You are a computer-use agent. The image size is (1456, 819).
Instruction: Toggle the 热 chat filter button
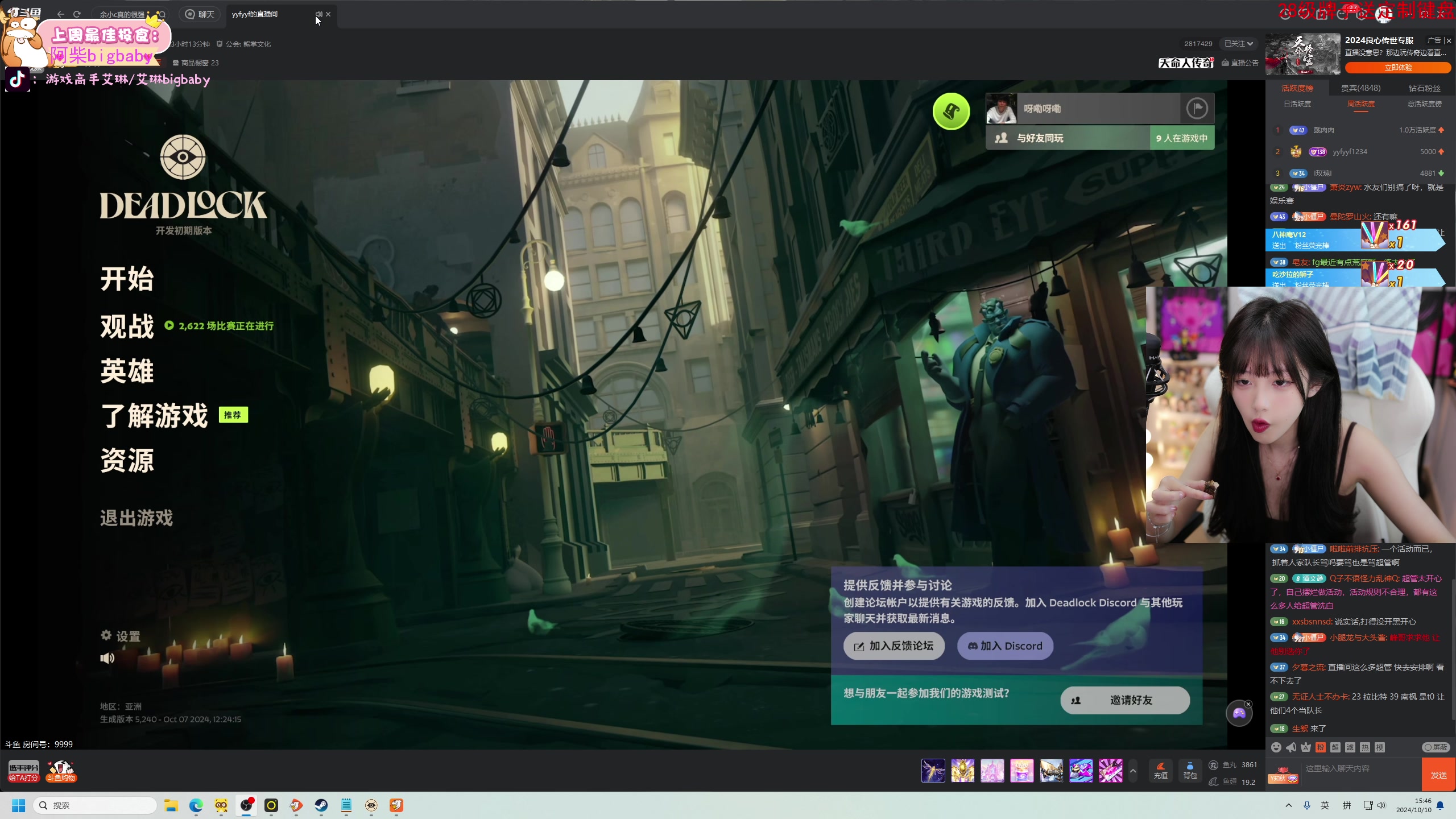click(x=1365, y=747)
